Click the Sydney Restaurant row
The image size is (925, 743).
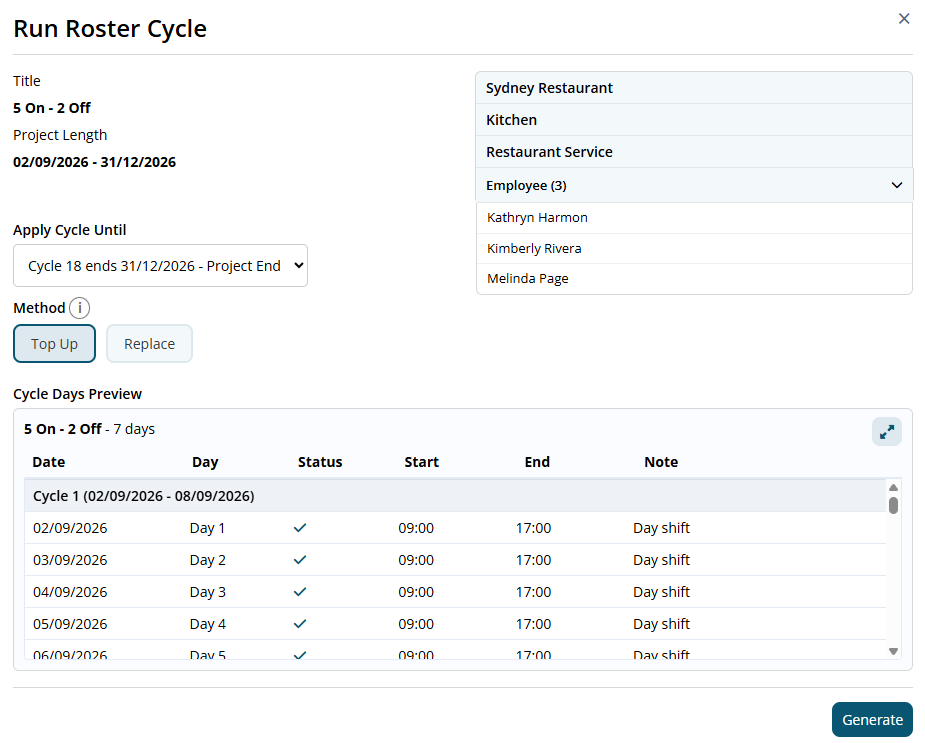[694, 88]
